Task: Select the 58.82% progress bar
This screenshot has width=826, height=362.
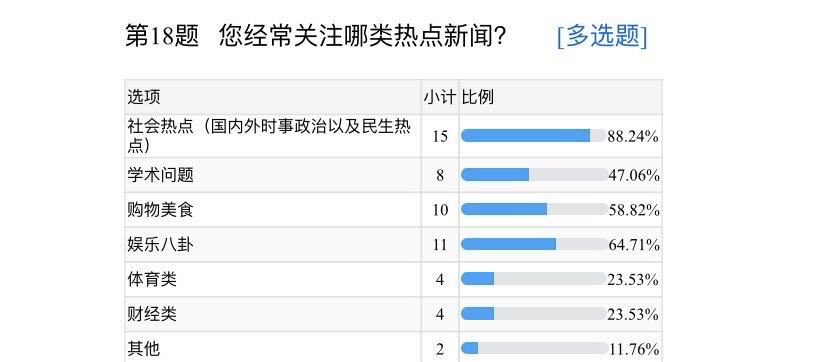Action: click(x=534, y=210)
